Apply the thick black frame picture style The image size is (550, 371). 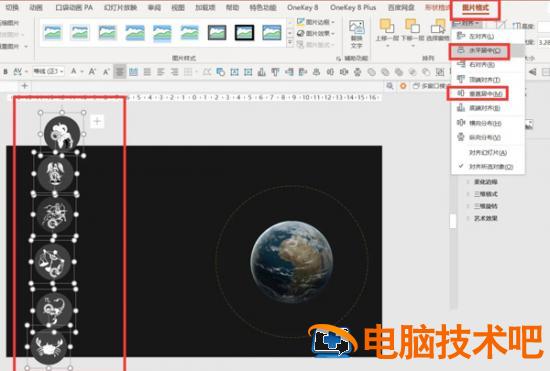(244, 32)
